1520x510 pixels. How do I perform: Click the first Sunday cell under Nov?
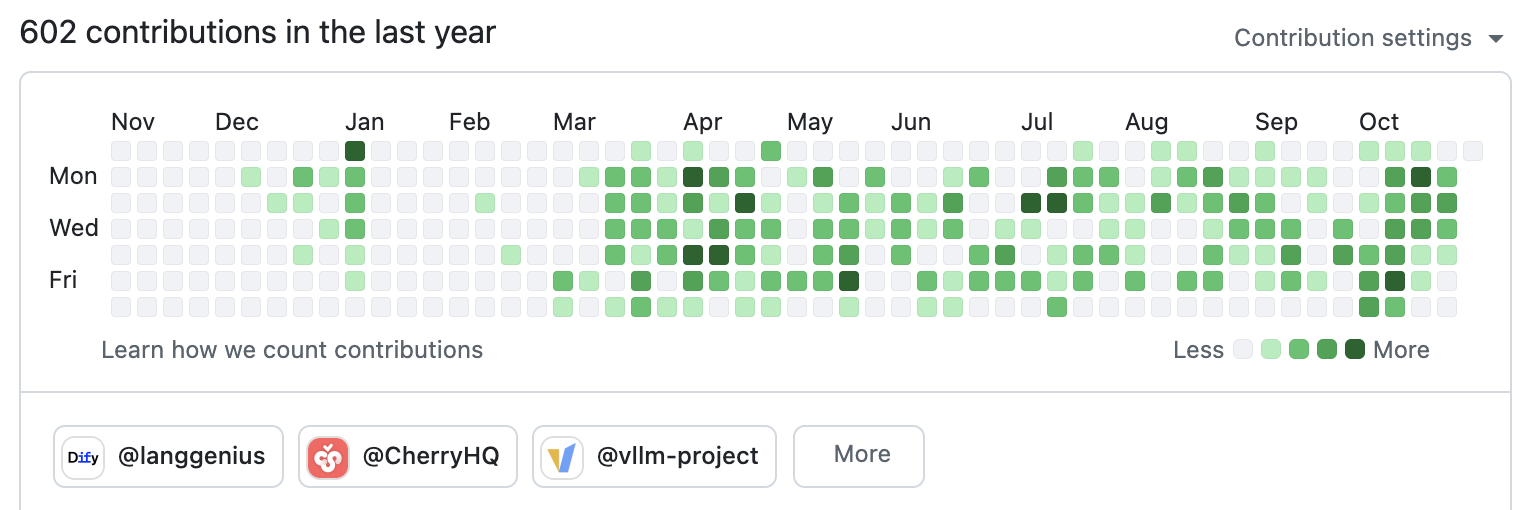121,151
